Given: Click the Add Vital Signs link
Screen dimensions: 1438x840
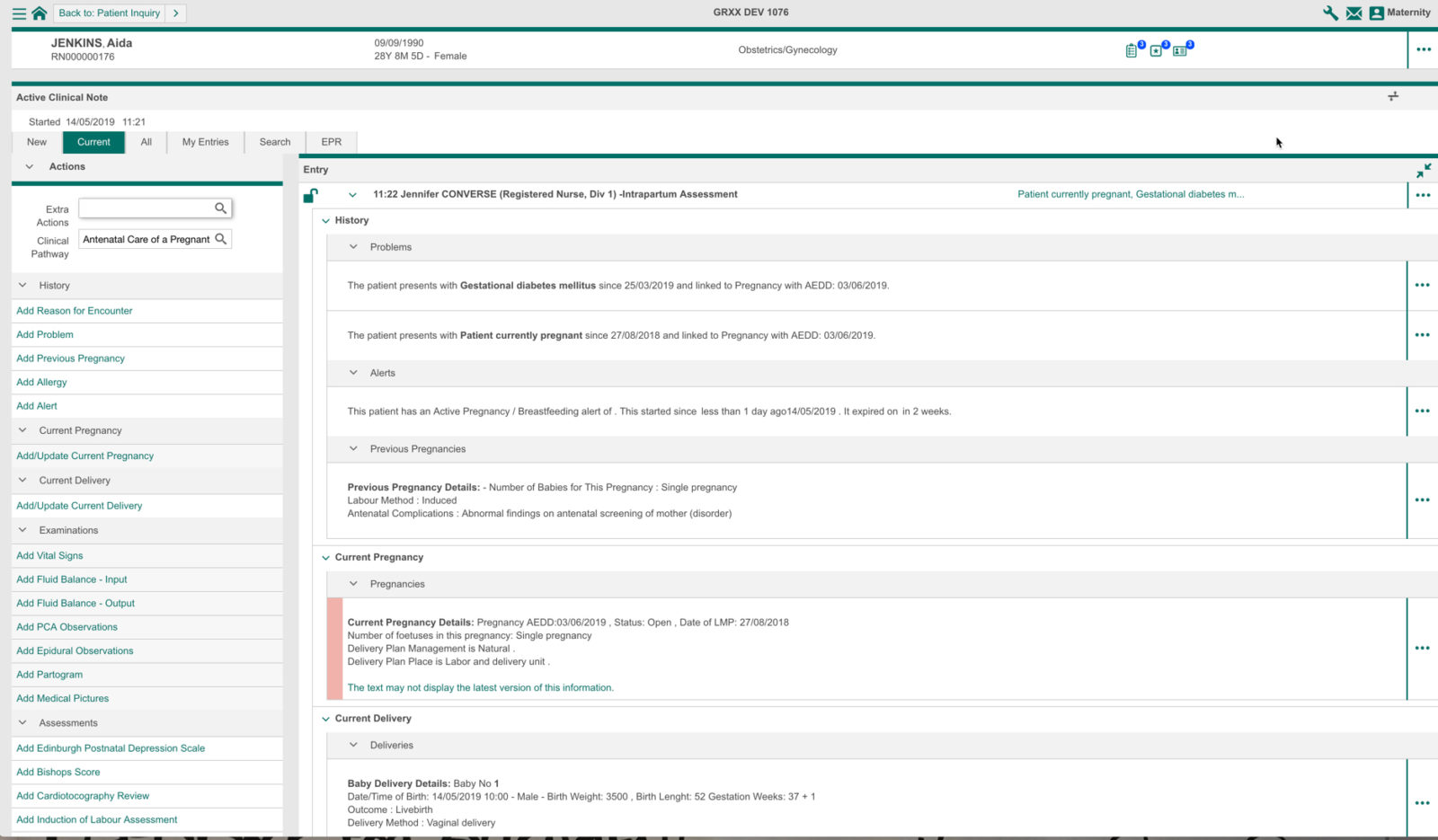Looking at the screenshot, I should [49, 555].
